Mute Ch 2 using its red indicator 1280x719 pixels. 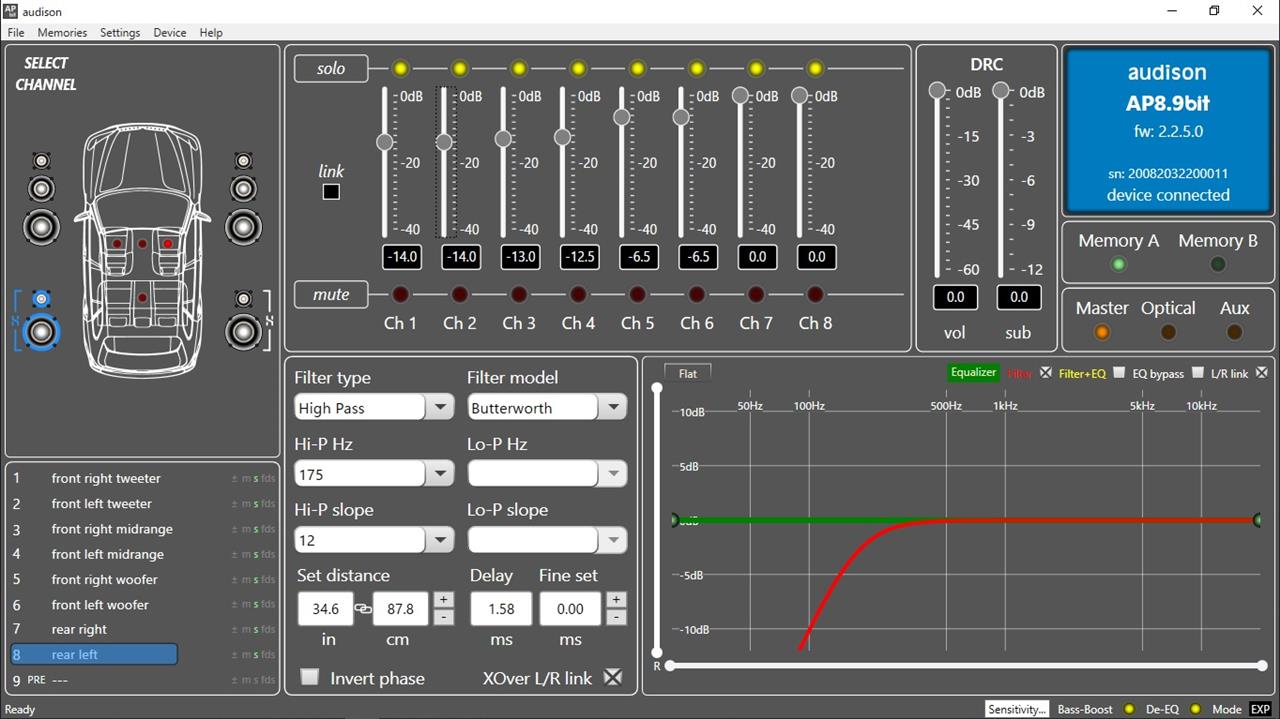459,294
